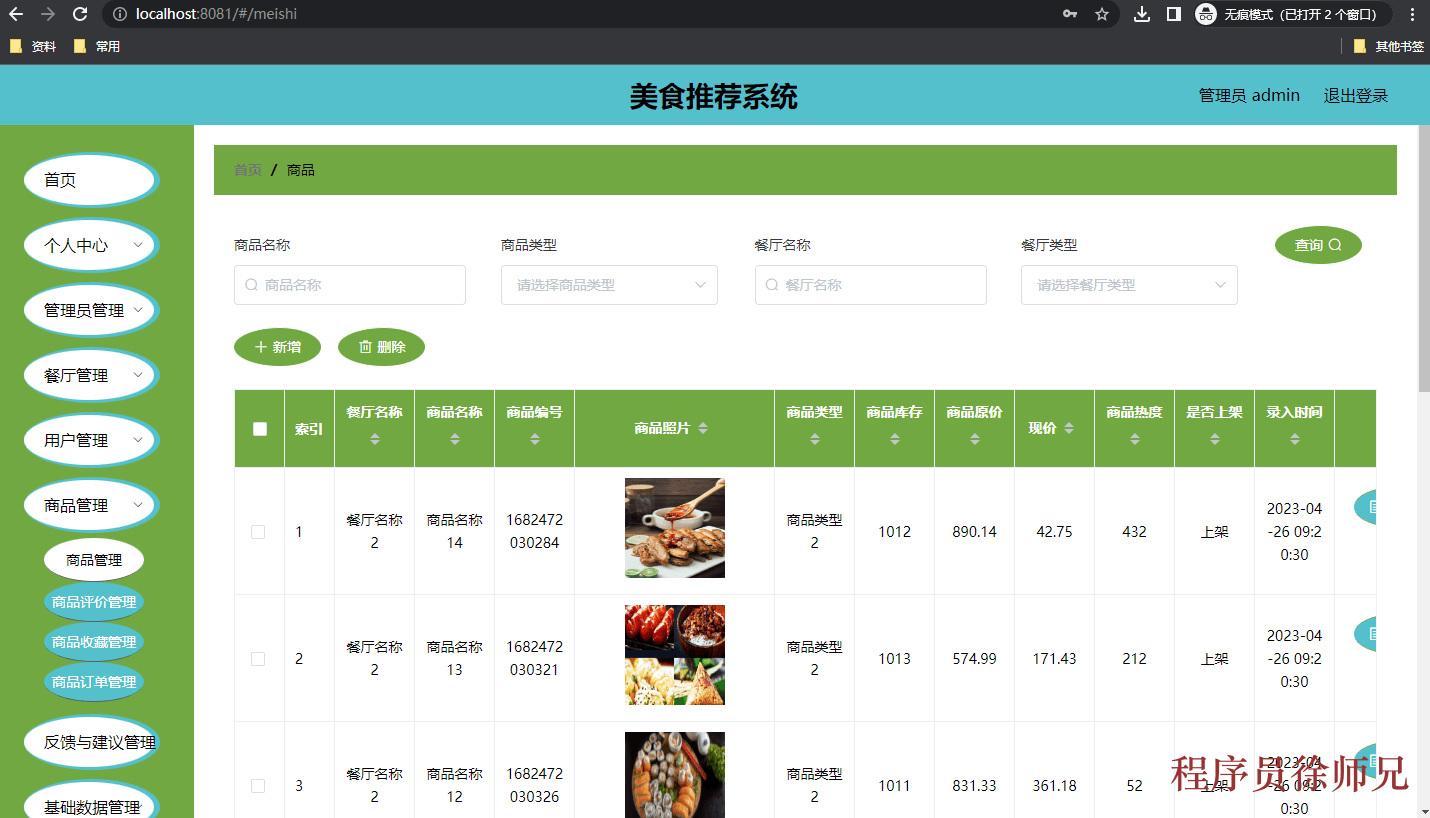Click inside the 商品名称 input field
Screen dimensions: 1430x818
pos(350,285)
